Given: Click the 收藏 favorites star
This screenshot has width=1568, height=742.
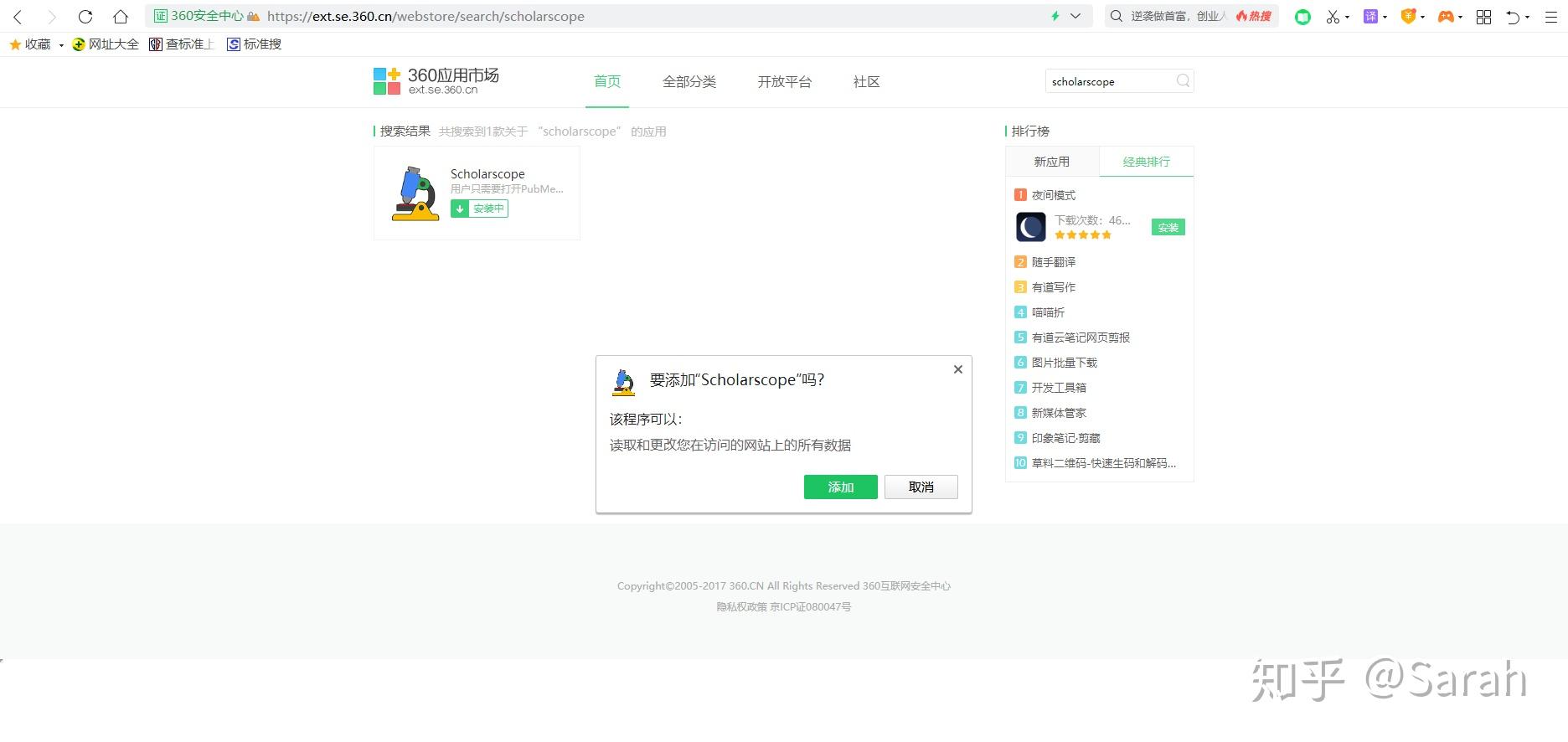Looking at the screenshot, I should 15,44.
